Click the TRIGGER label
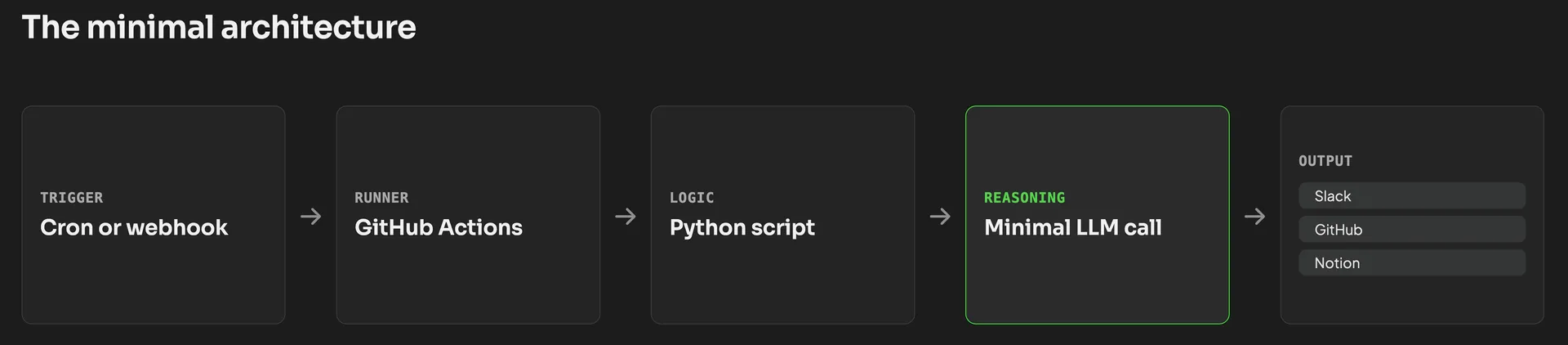Viewport: 1568px width, 345px height. (72, 198)
